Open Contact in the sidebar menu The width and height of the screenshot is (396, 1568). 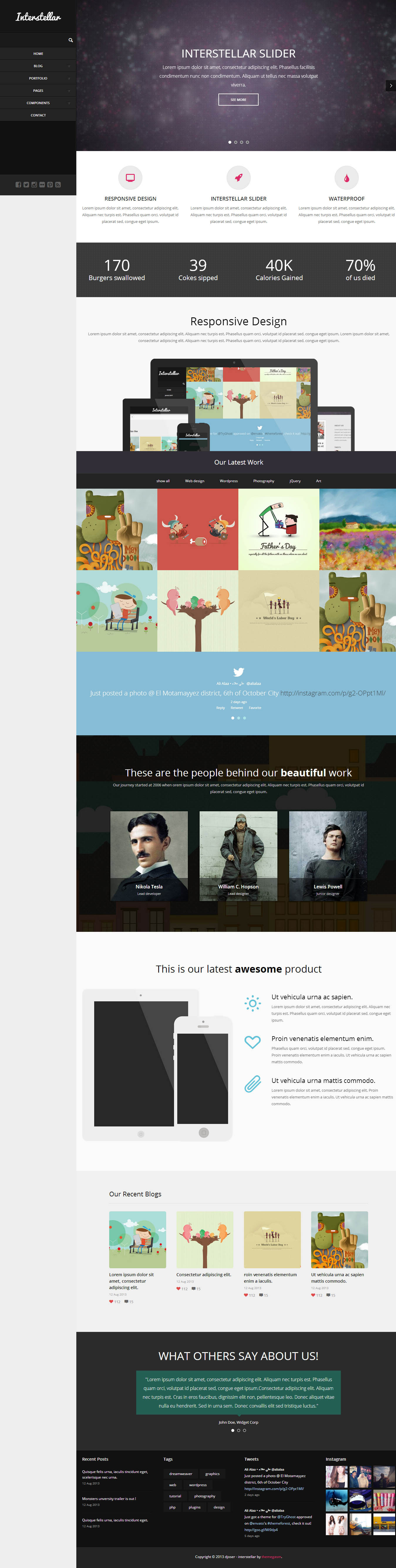click(x=38, y=115)
